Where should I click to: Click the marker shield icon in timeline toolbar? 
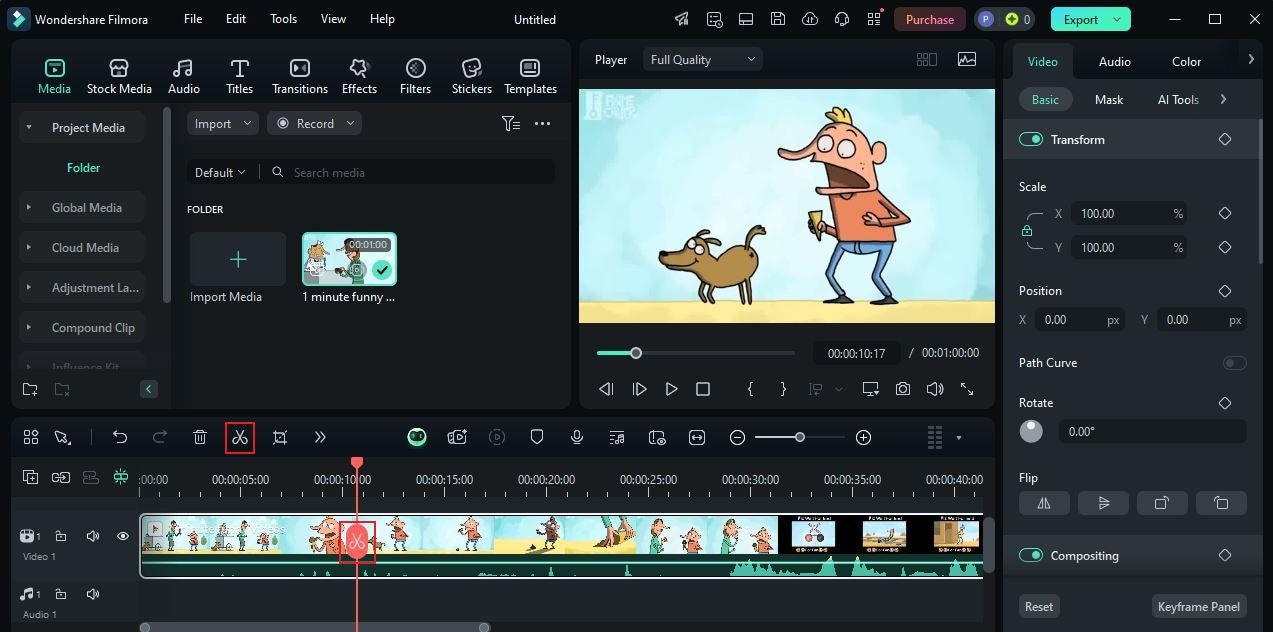tap(537, 437)
